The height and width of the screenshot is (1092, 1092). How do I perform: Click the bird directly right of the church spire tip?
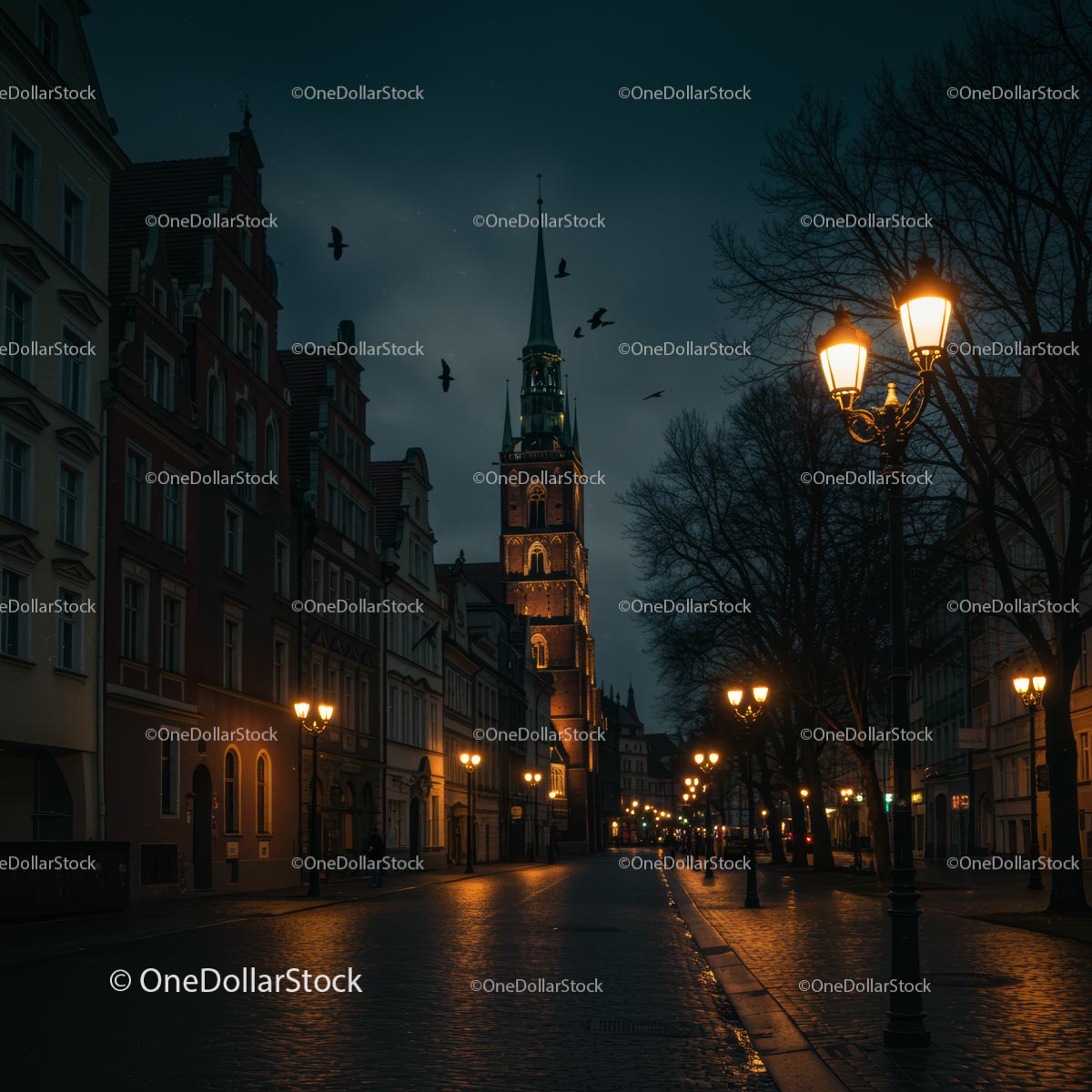click(562, 268)
